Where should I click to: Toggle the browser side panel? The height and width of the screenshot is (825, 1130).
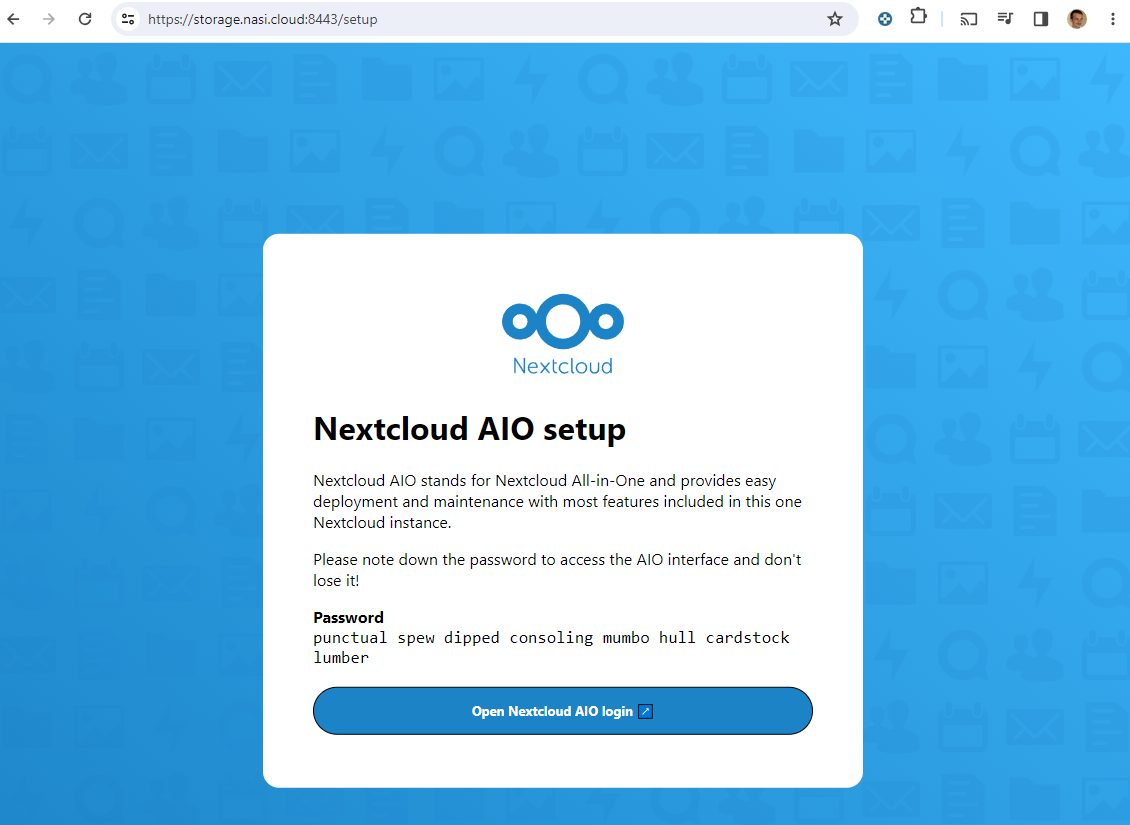1041,19
